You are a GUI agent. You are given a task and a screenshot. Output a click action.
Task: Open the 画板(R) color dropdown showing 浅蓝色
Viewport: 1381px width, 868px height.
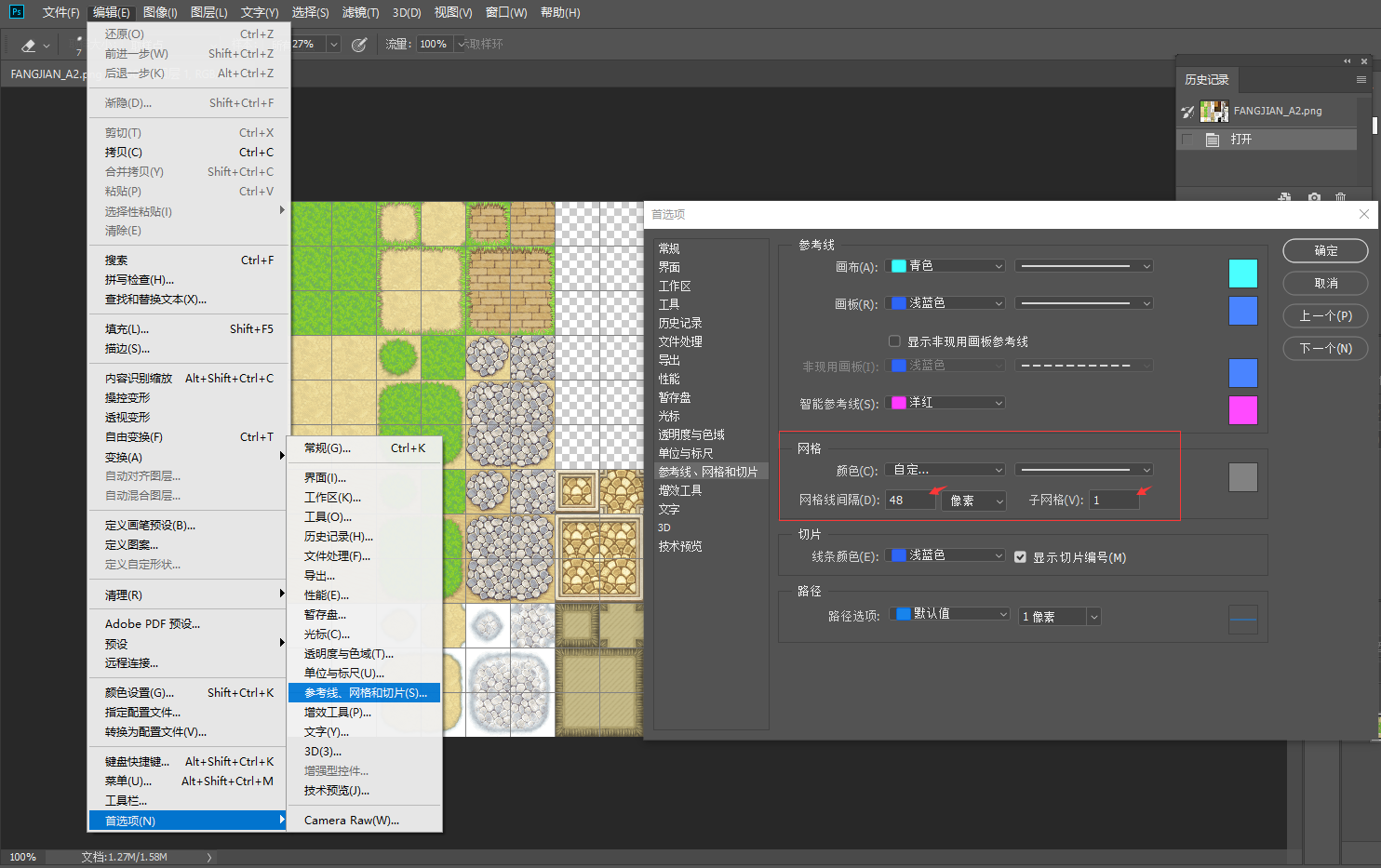pos(946,303)
